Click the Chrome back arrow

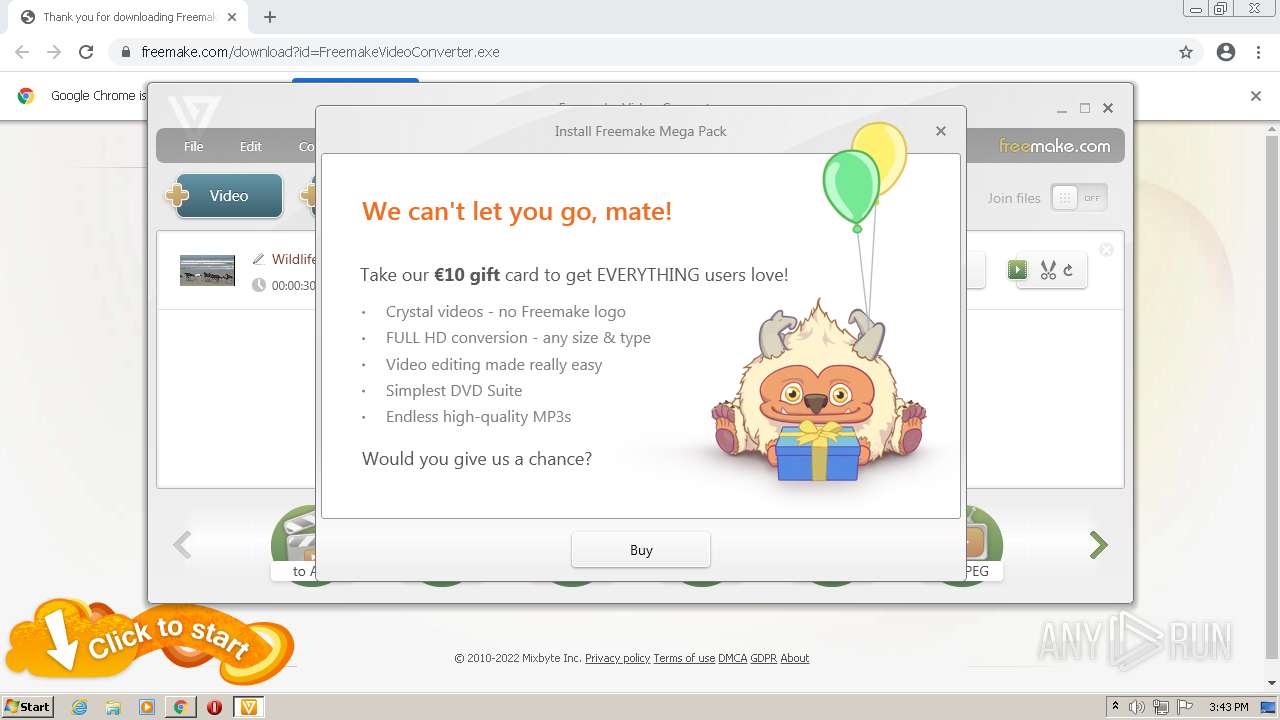tap(22, 52)
